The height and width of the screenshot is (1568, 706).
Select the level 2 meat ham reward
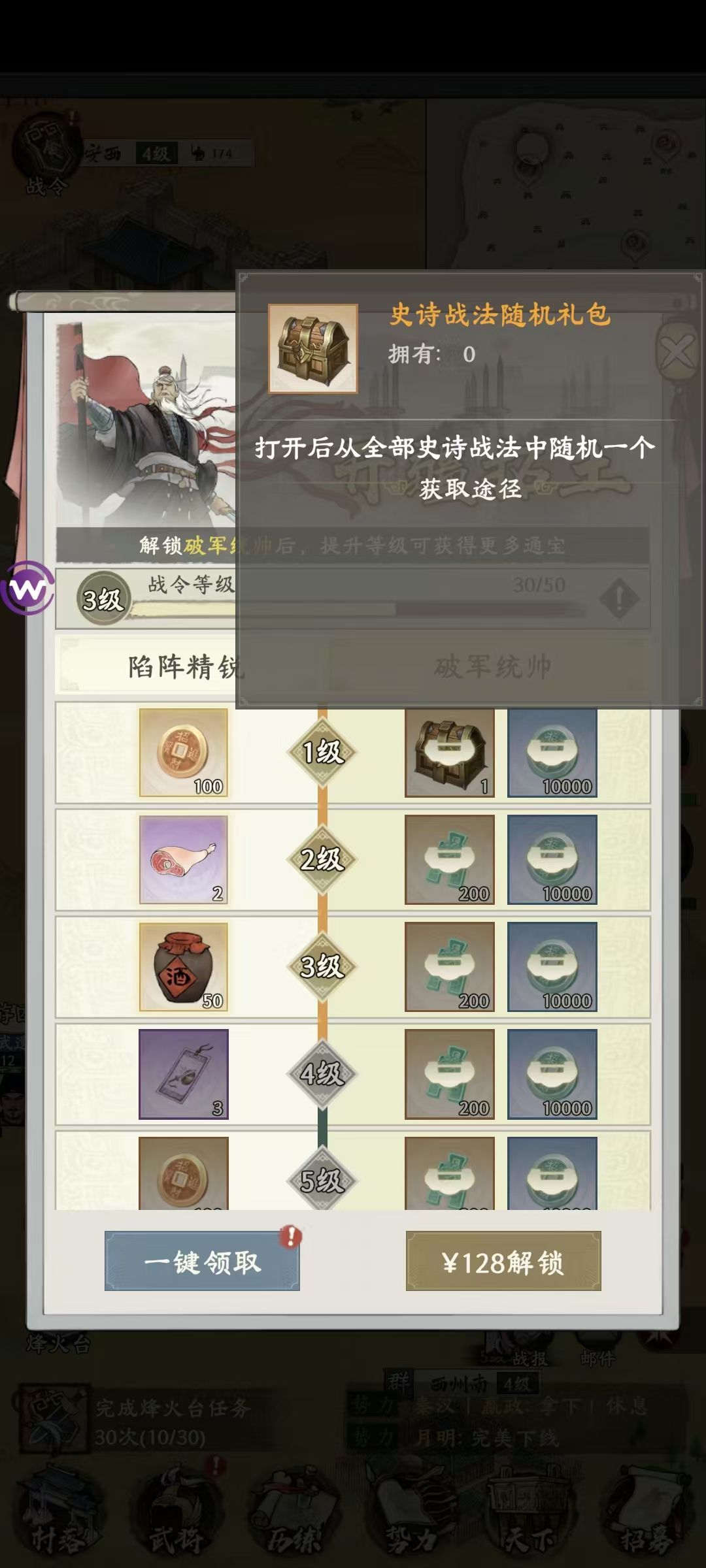point(184,860)
